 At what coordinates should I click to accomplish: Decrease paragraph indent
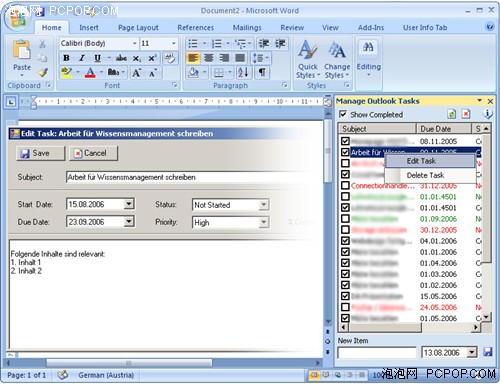tap(264, 43)
